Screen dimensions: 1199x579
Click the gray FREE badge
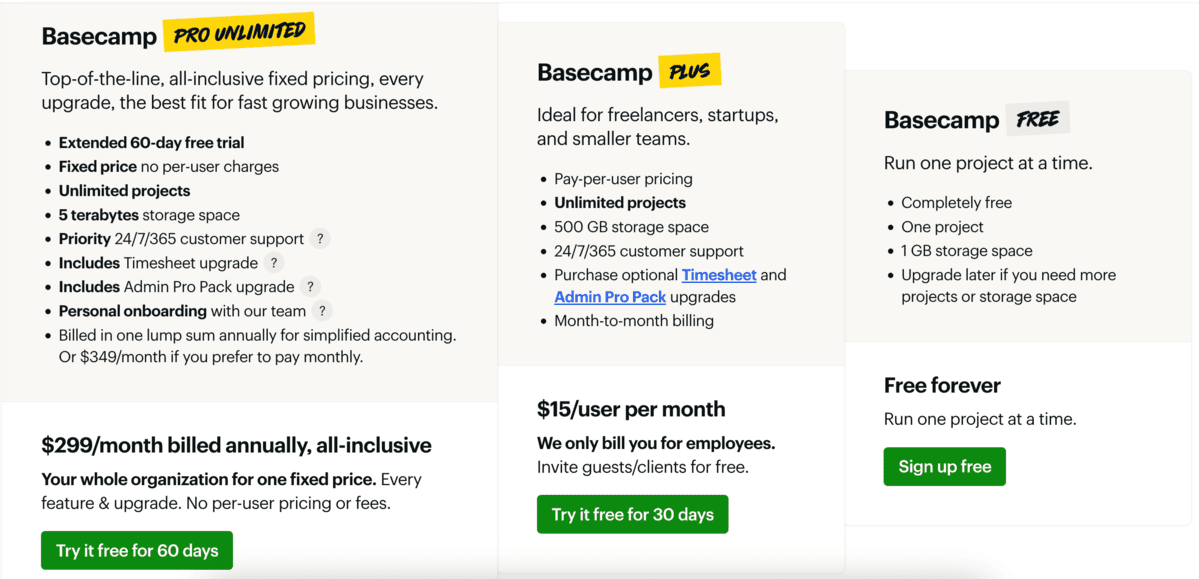[x=1037, y=119]
